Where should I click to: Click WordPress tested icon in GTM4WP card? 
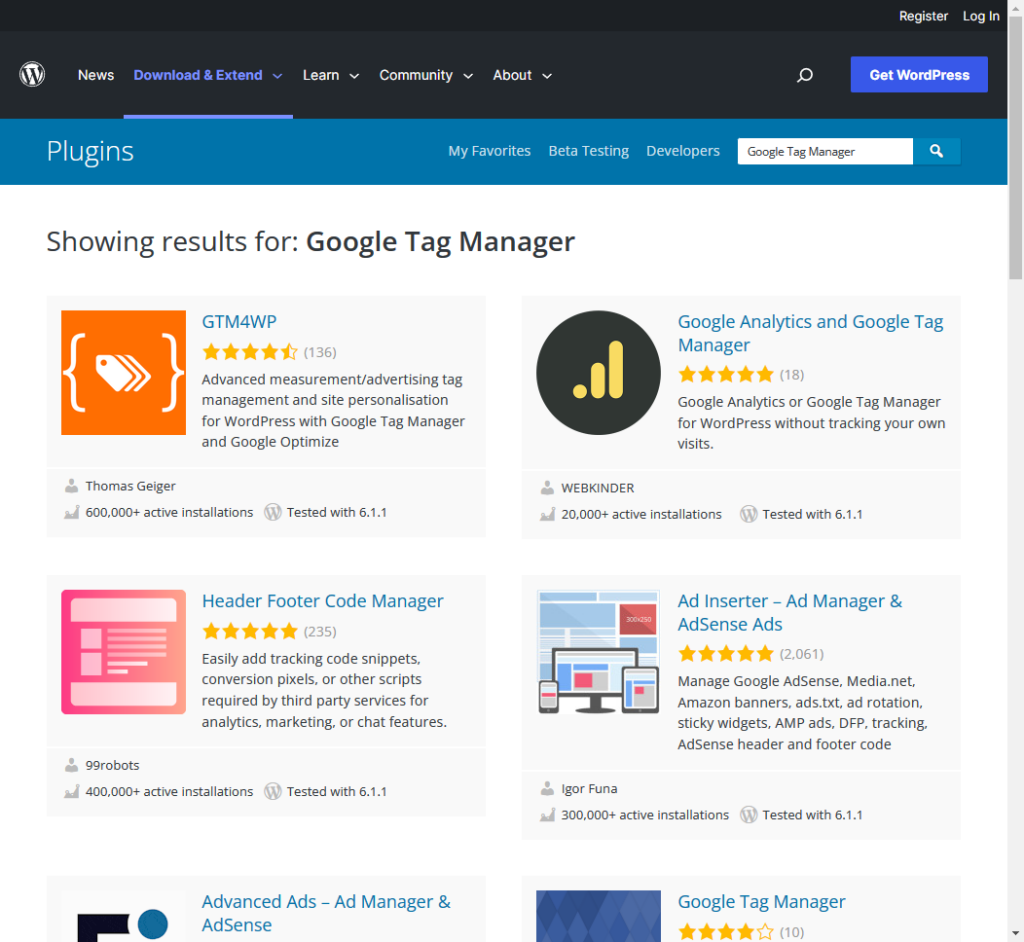(272, 512)
